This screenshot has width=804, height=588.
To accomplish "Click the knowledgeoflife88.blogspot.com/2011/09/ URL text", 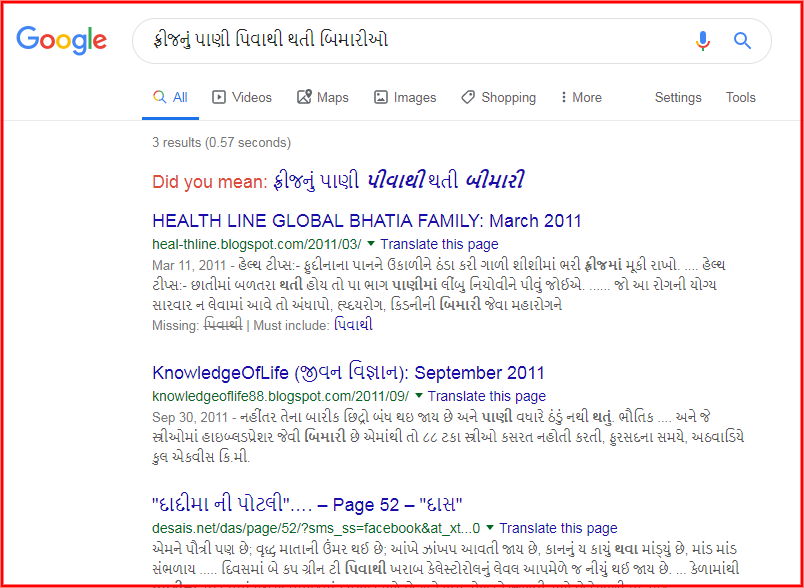I will (x=281, y=396).
